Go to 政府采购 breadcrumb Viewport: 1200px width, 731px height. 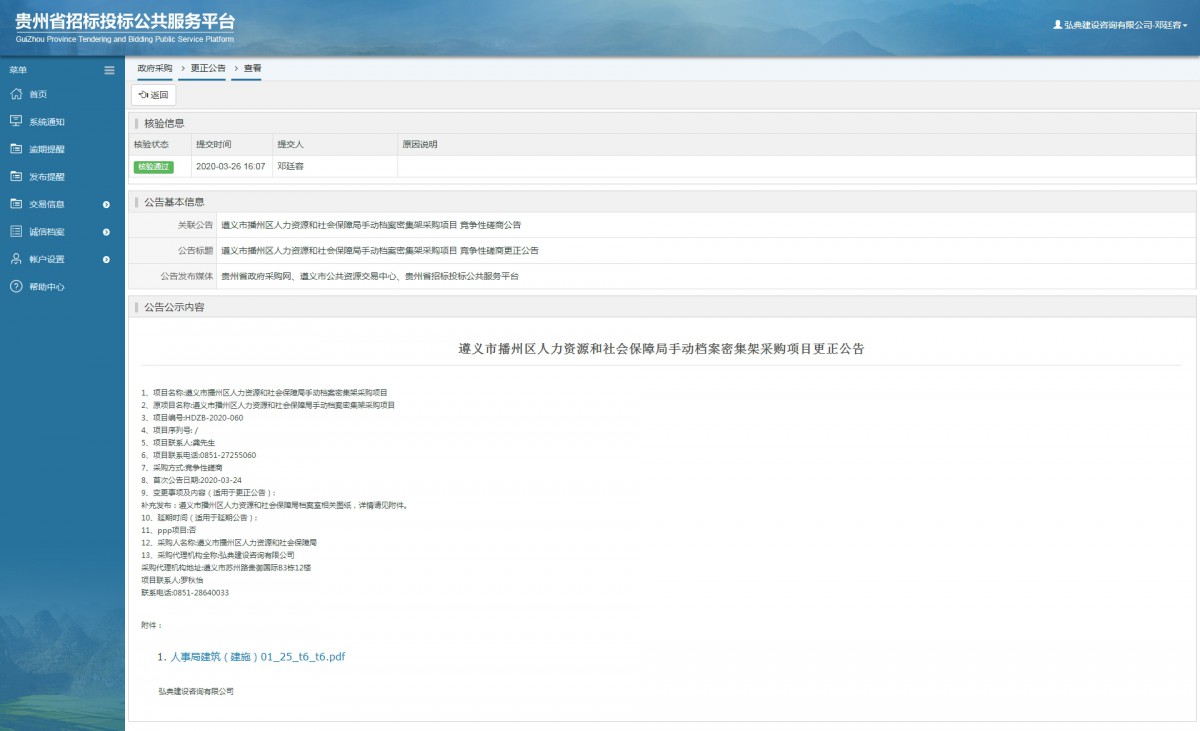click(154, 68)
